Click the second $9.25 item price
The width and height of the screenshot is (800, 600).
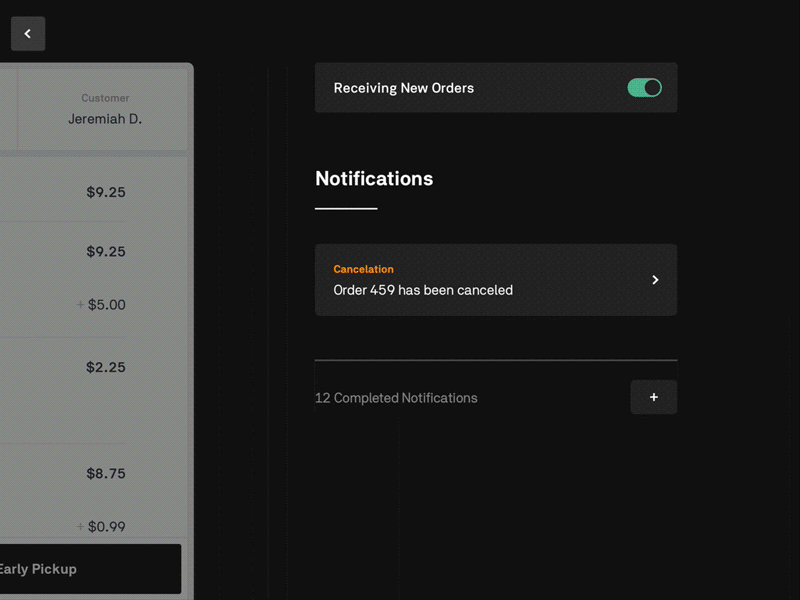click(x=106, y=251)
